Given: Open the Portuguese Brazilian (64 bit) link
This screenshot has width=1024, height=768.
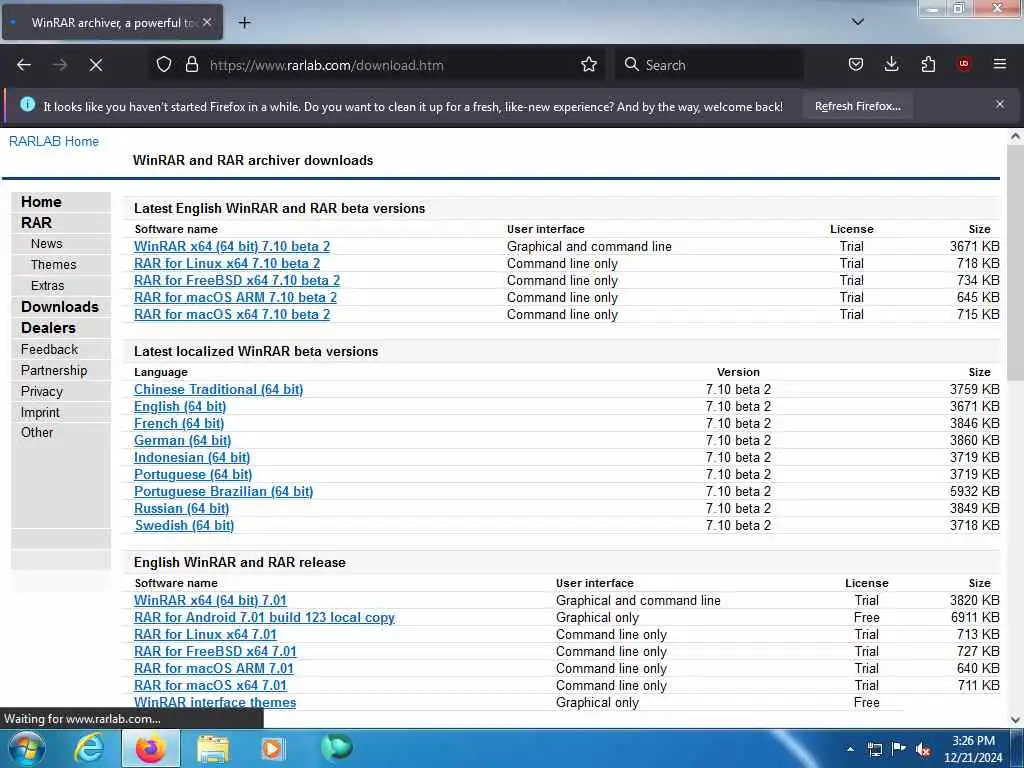Looking at the screenshot, I should tap(223, 491).
